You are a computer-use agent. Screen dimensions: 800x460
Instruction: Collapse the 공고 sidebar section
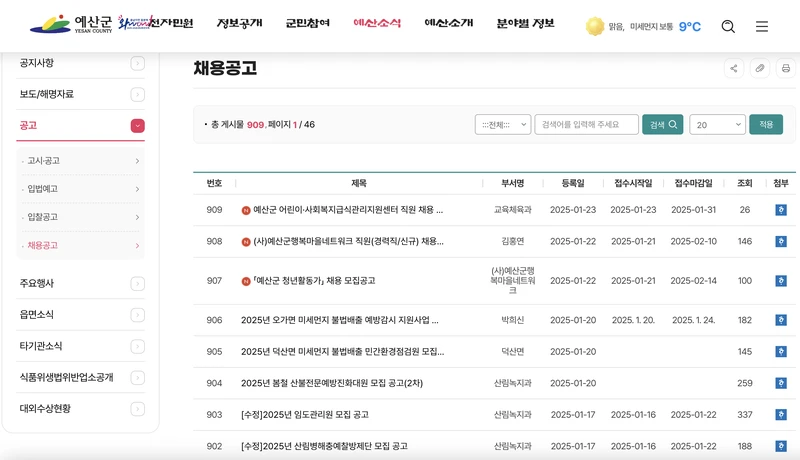138,125
